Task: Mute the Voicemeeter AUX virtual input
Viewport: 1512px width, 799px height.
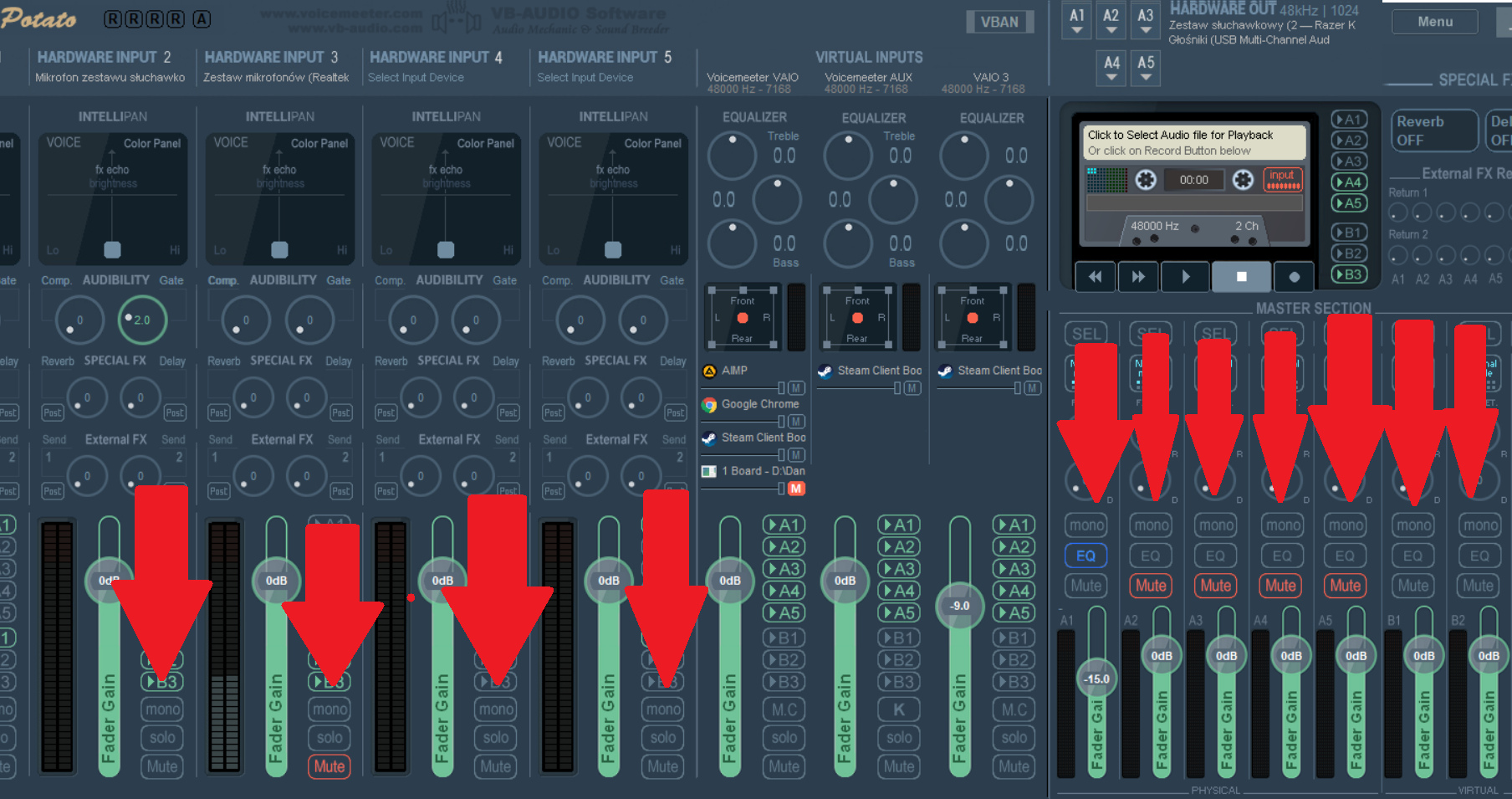Action: (x=899, y=766)
